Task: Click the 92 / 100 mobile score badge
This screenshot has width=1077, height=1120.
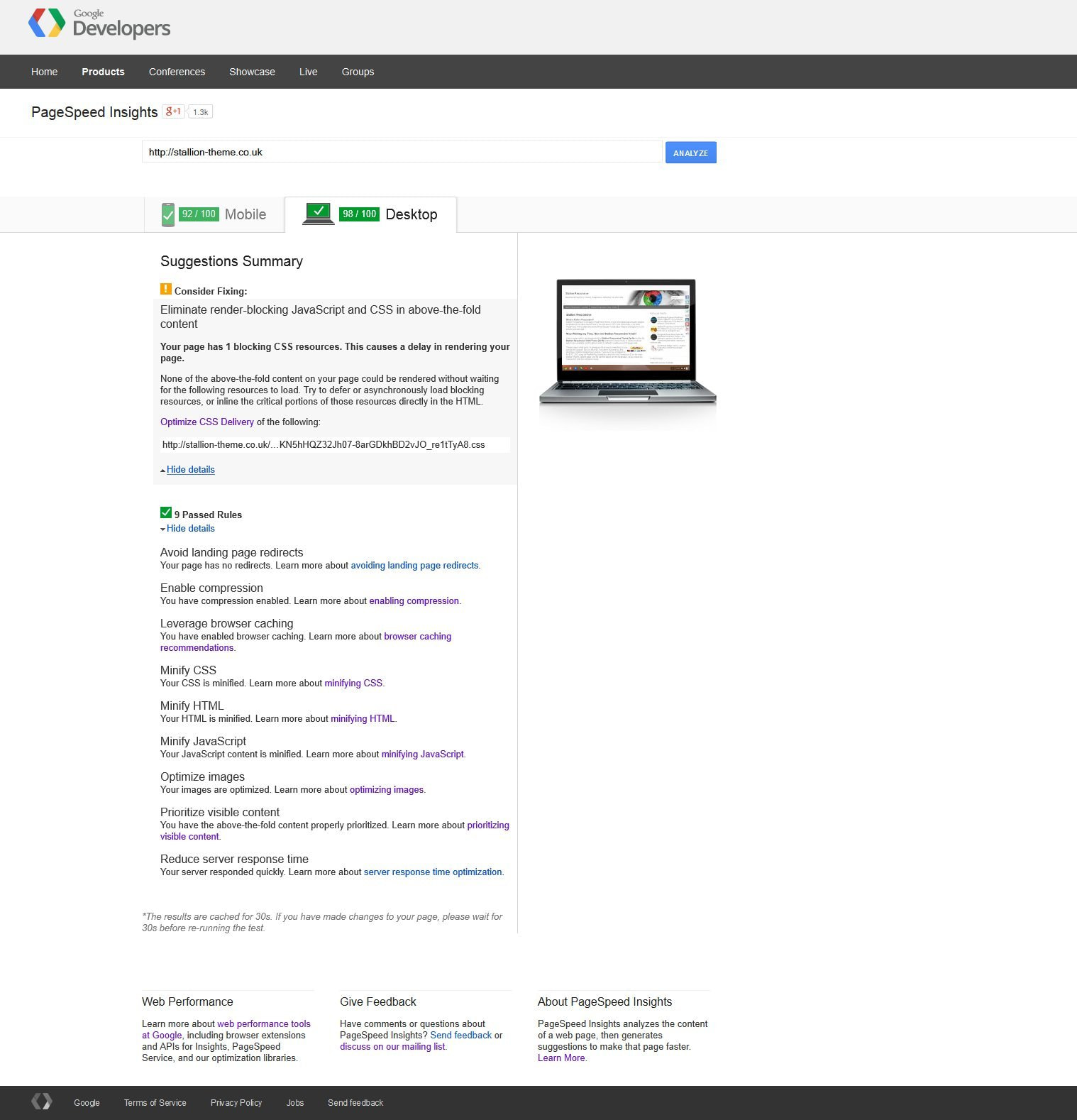Action: pyautogui.click(x=199, y=214)
